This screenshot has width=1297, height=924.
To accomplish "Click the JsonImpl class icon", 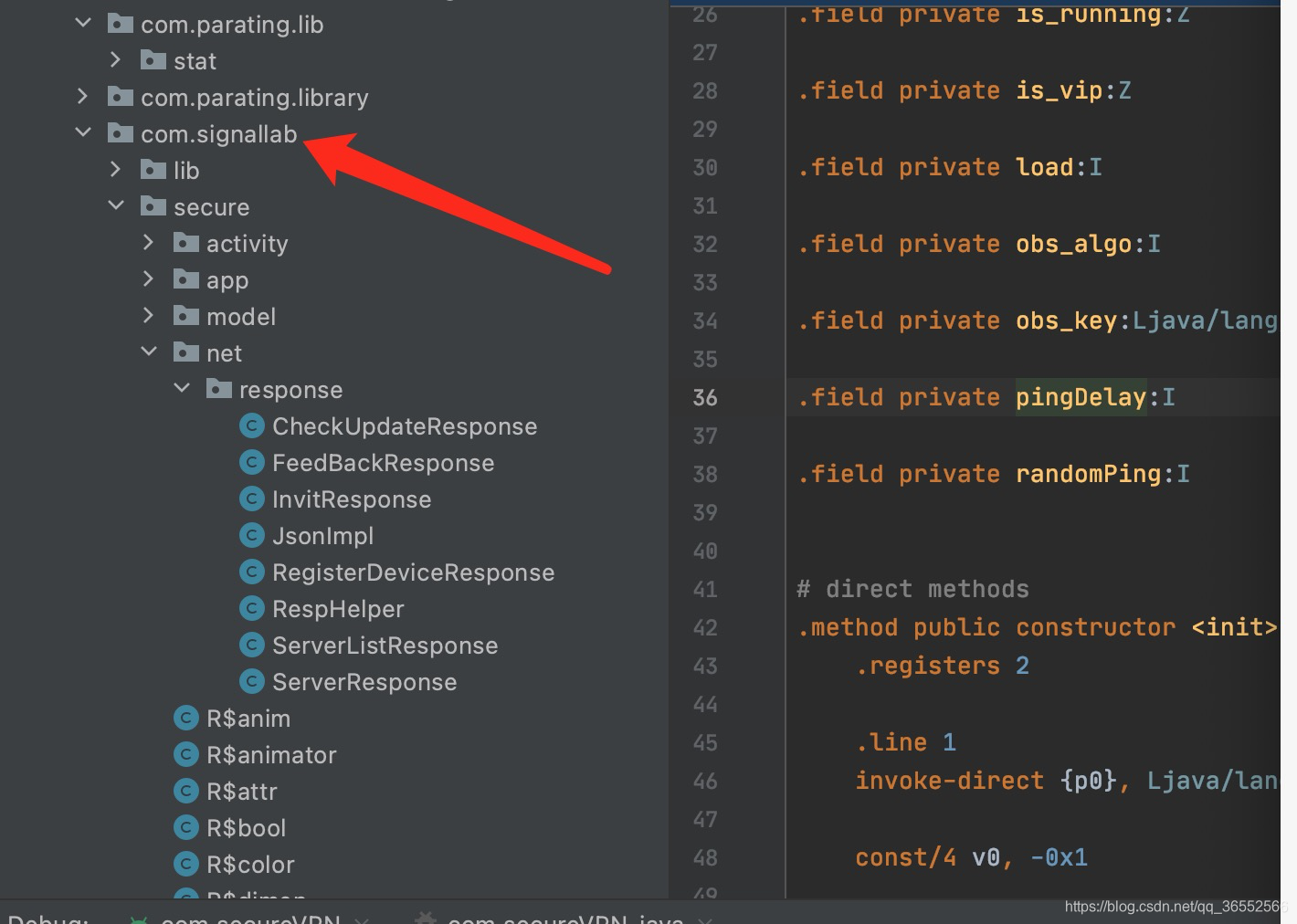I will pos(252,535).
